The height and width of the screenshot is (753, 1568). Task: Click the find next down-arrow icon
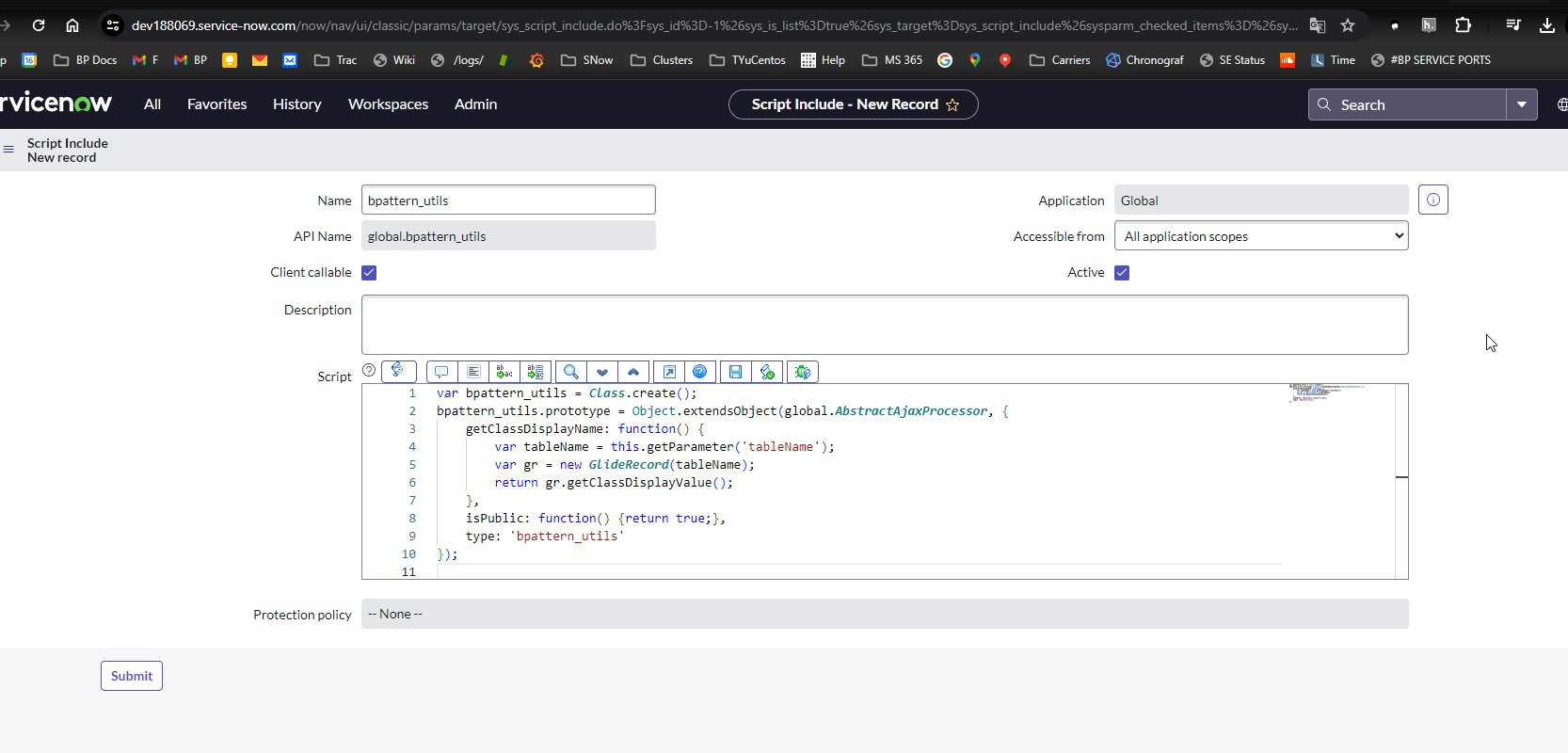[x=602, y=372]
